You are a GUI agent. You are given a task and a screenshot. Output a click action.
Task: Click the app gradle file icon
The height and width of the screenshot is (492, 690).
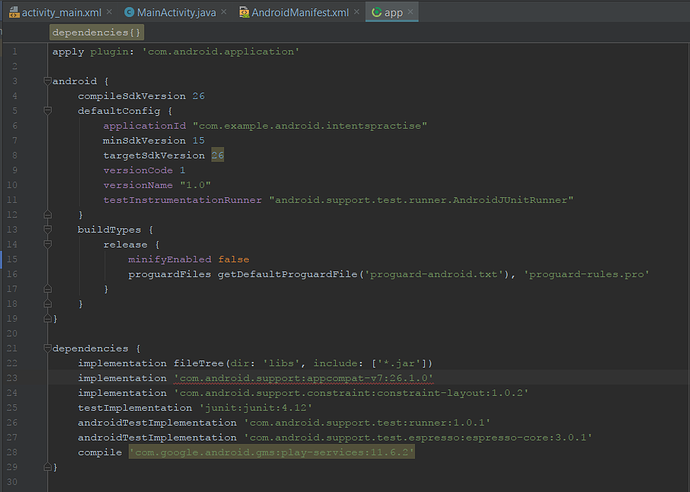point(377,12)
